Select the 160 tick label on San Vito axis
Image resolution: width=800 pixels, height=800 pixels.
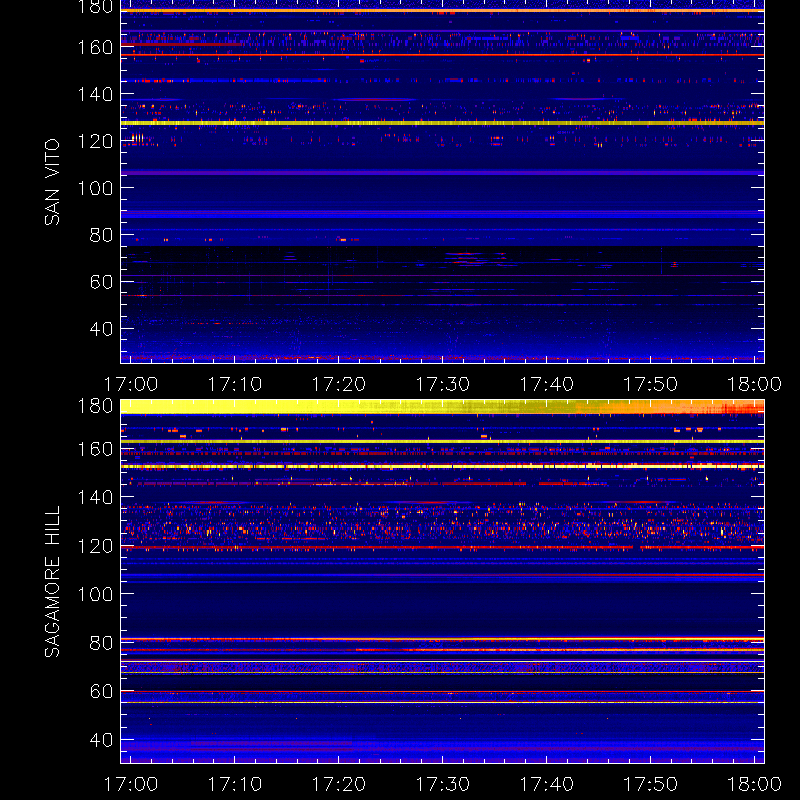click(x=95, y=47)
